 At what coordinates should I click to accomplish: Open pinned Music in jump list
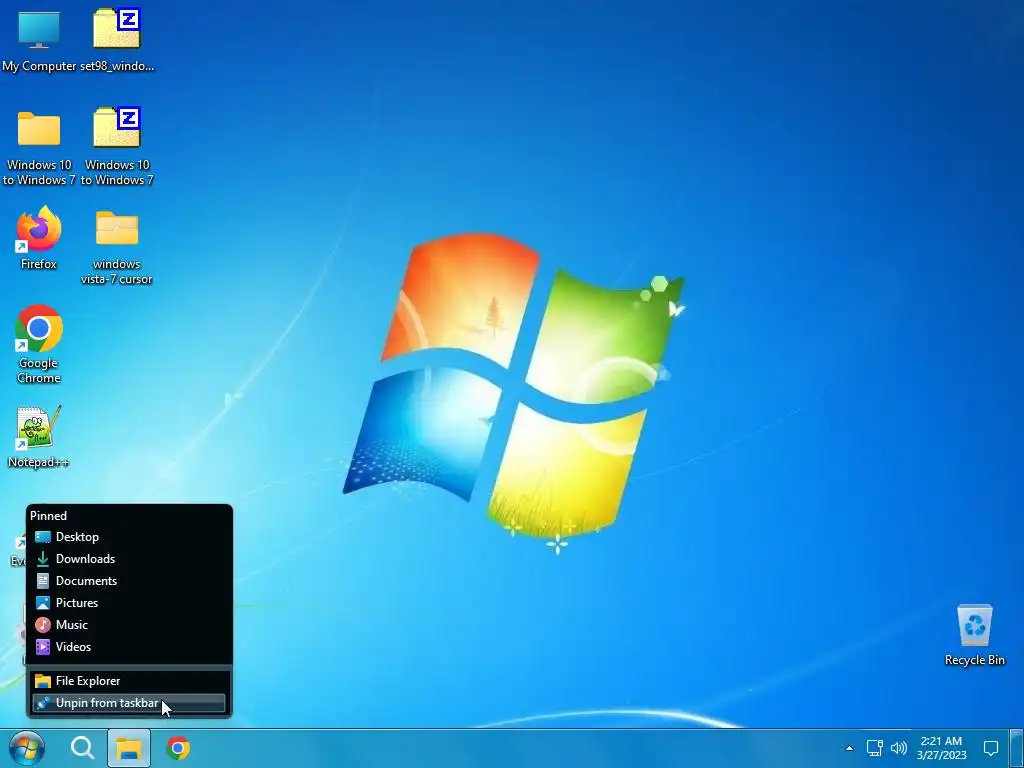129,625
